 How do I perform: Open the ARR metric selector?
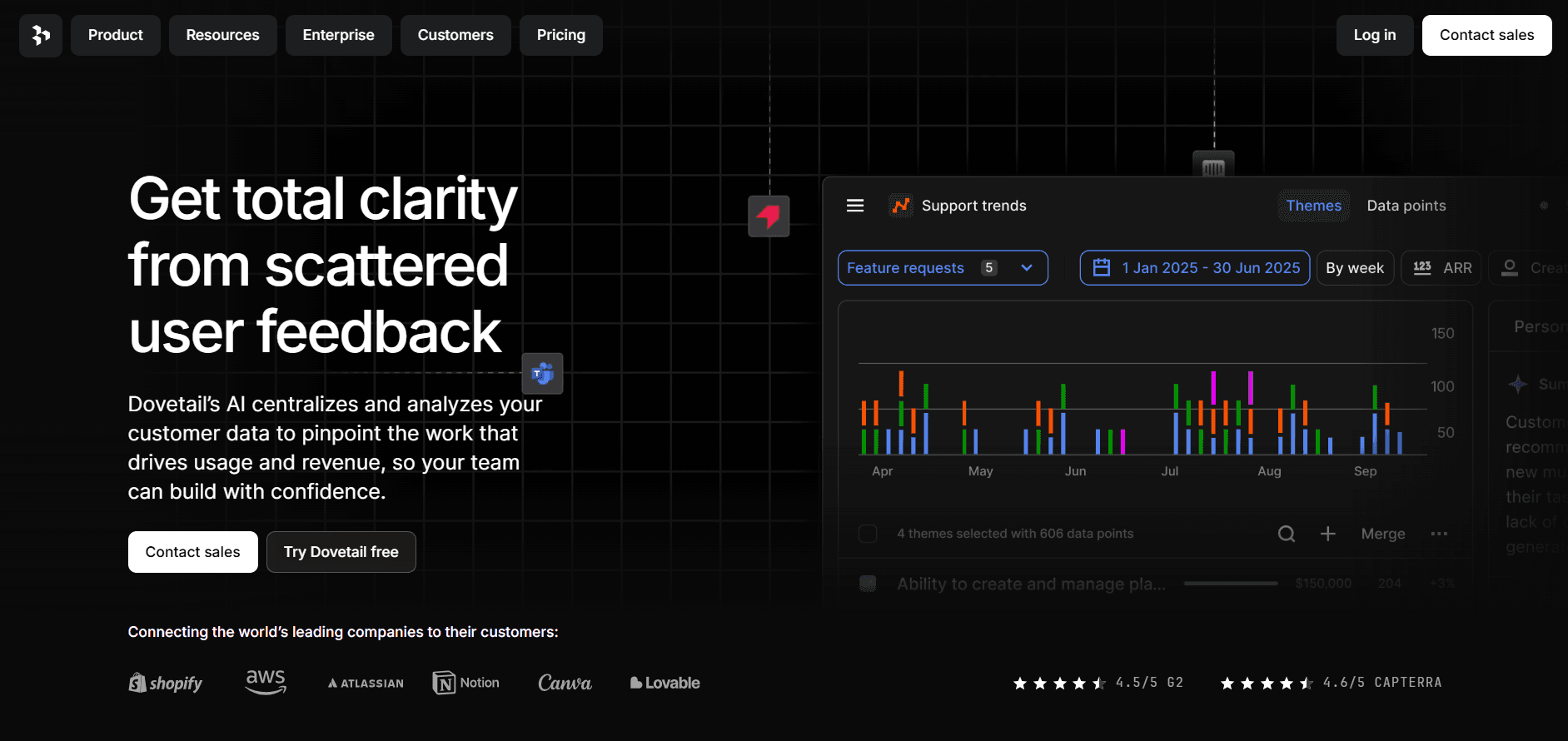(x=1441, y=268)
